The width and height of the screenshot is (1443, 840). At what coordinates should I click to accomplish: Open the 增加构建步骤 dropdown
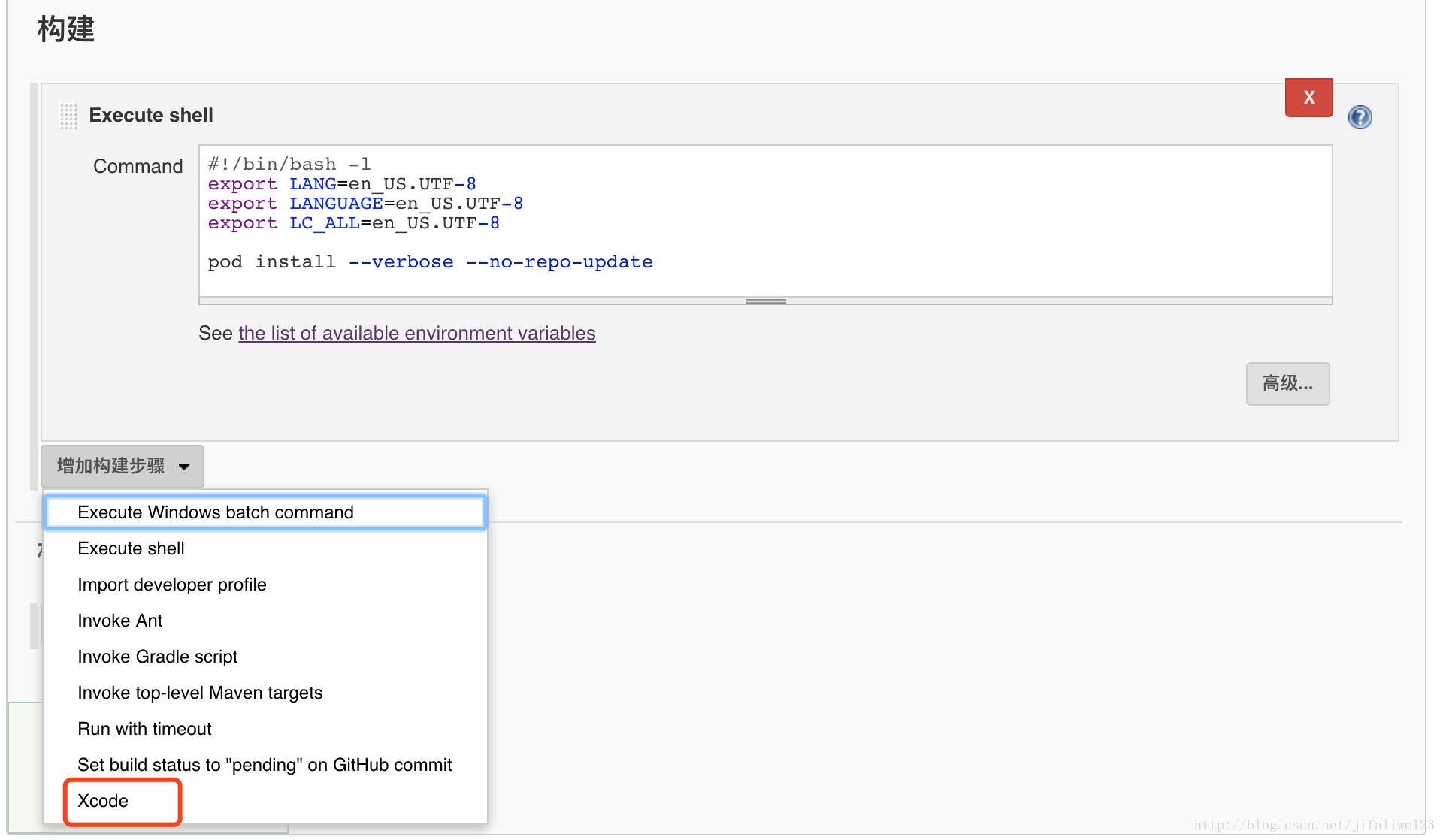pyautogui.click(x=123, y=467)
